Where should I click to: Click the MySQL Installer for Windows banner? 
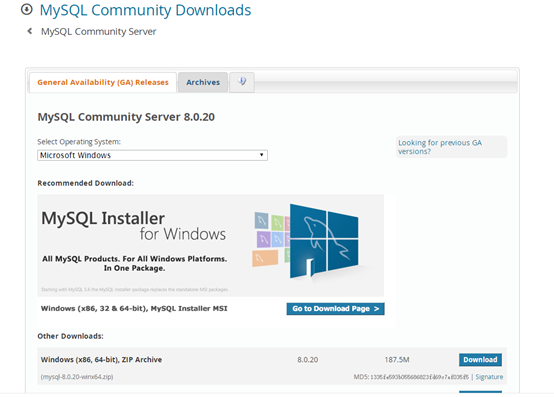pos(211,245)
